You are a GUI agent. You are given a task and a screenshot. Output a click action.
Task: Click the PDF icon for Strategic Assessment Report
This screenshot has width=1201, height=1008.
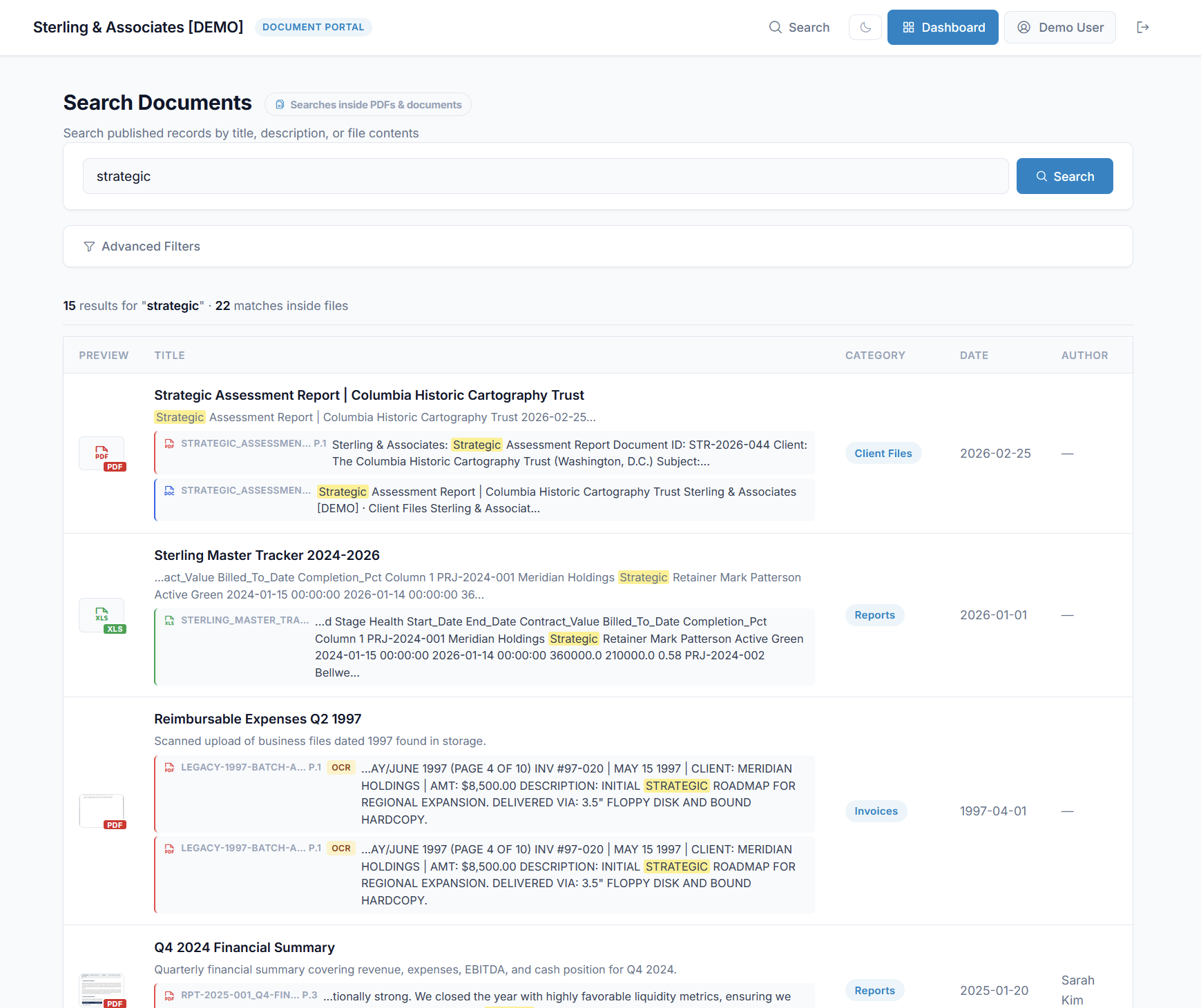click(x=102, y=454)
